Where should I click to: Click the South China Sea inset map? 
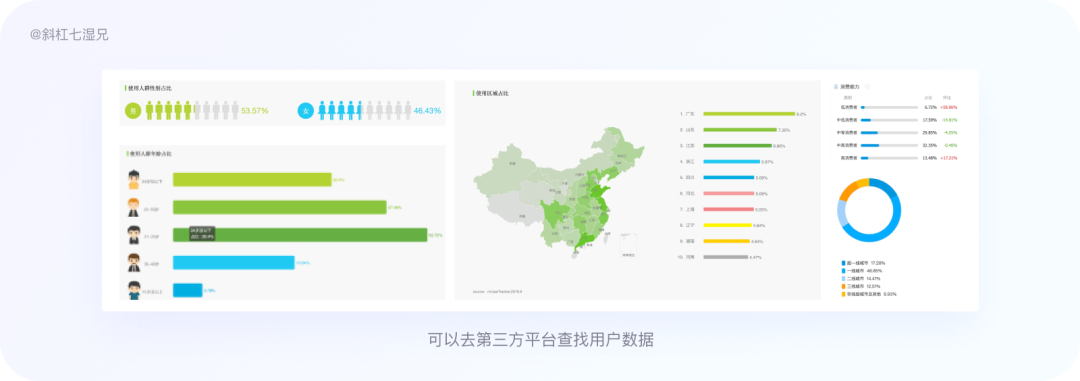point(628,246)
